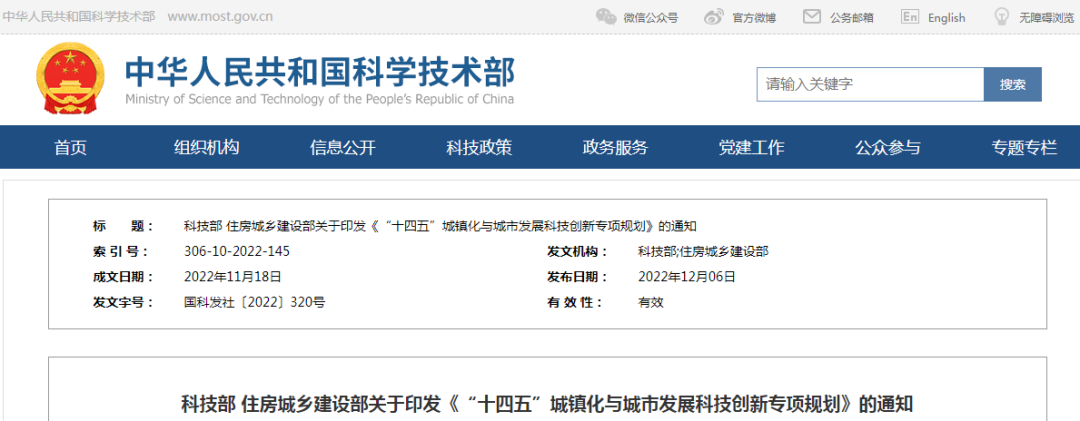1080x421 pixels.
Task: Open the 公众参与 menu
Action: point(887,148)
